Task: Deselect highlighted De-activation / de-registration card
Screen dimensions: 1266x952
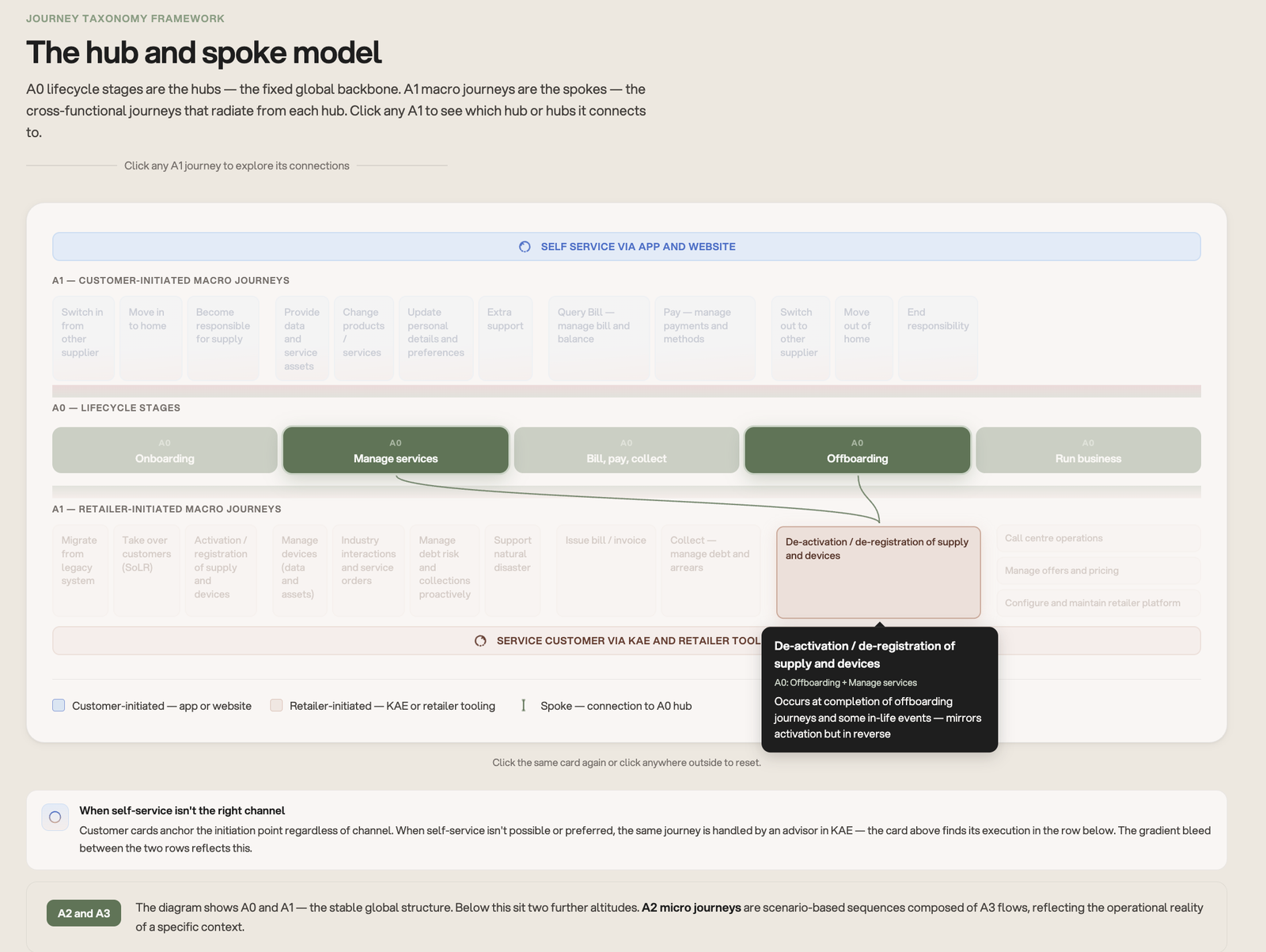Action: coord(878,572)
